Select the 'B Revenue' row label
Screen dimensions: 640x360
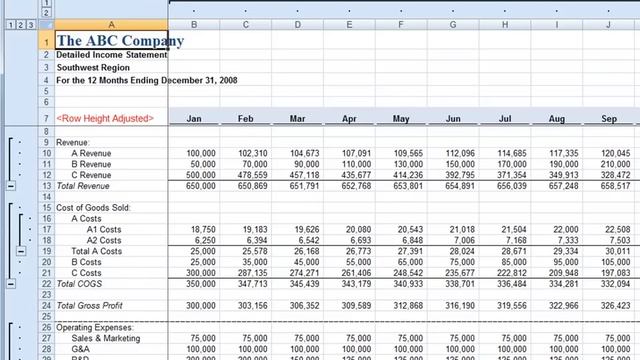111,164
